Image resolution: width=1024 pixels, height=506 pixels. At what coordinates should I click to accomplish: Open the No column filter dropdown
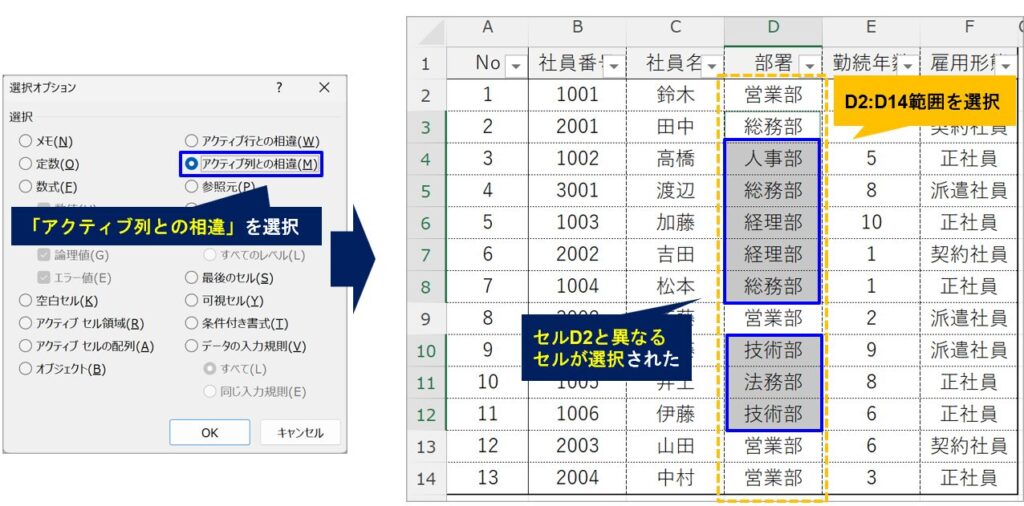516,65
